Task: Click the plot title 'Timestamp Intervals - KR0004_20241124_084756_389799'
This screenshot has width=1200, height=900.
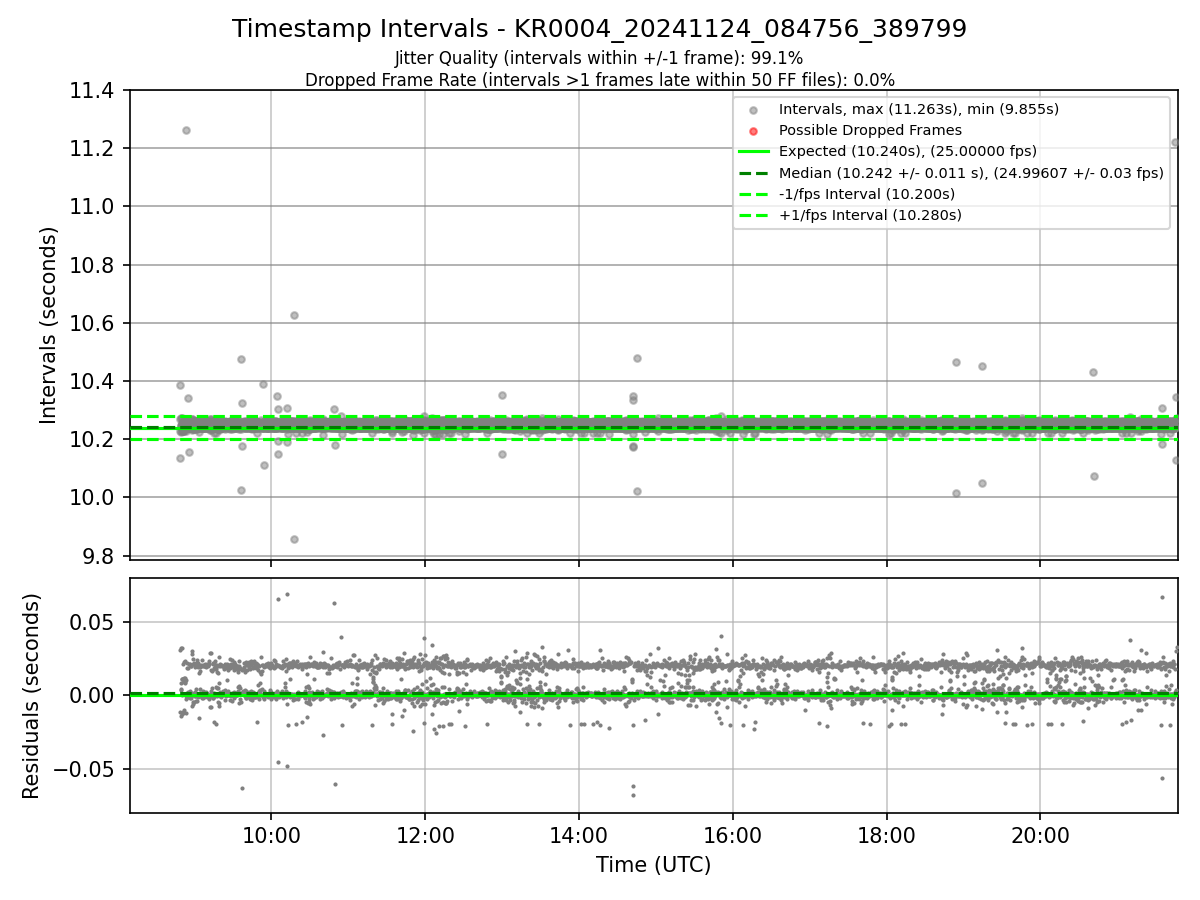Action: pos(599,29)
